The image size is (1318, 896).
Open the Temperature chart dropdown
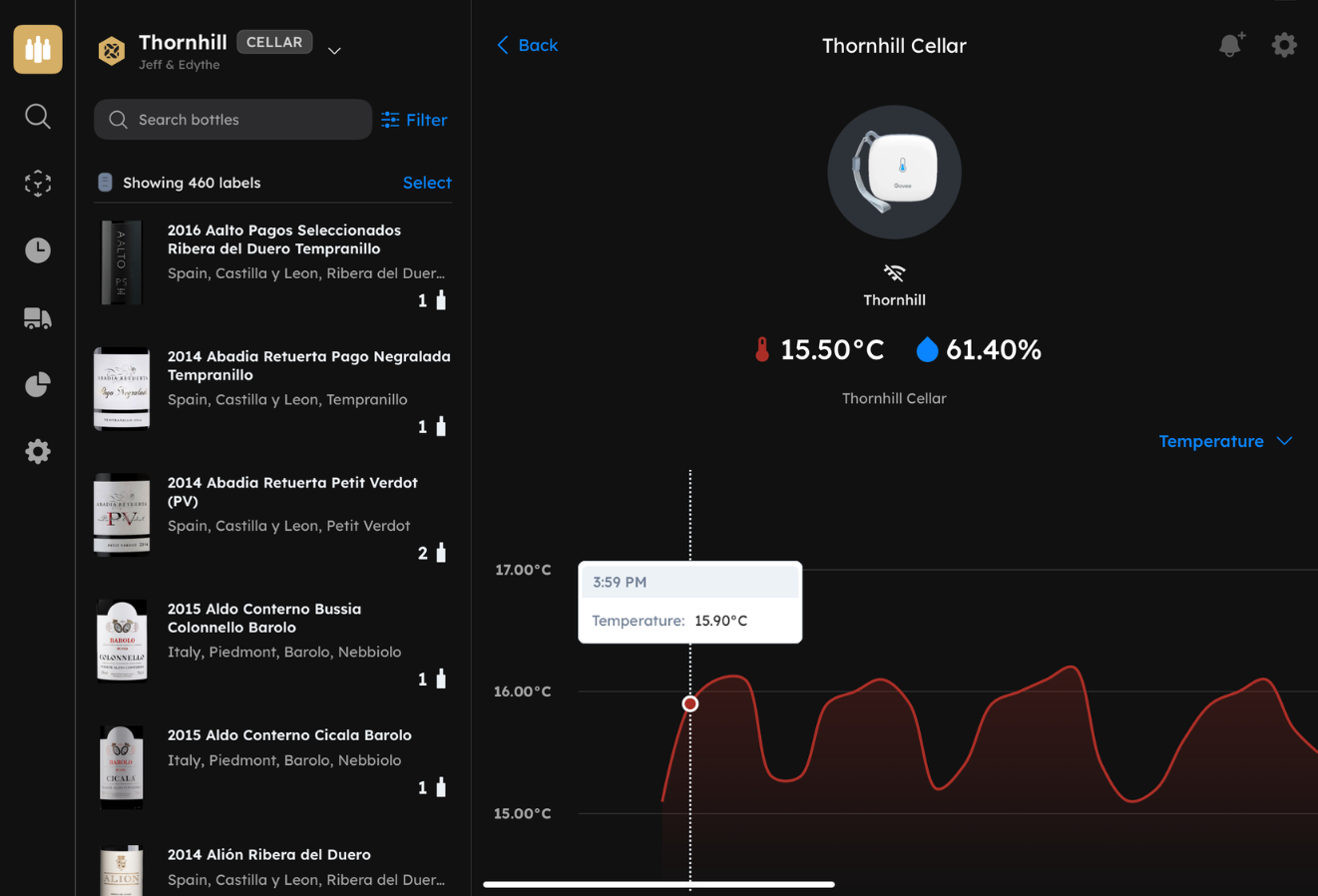tap(1225, 441)
